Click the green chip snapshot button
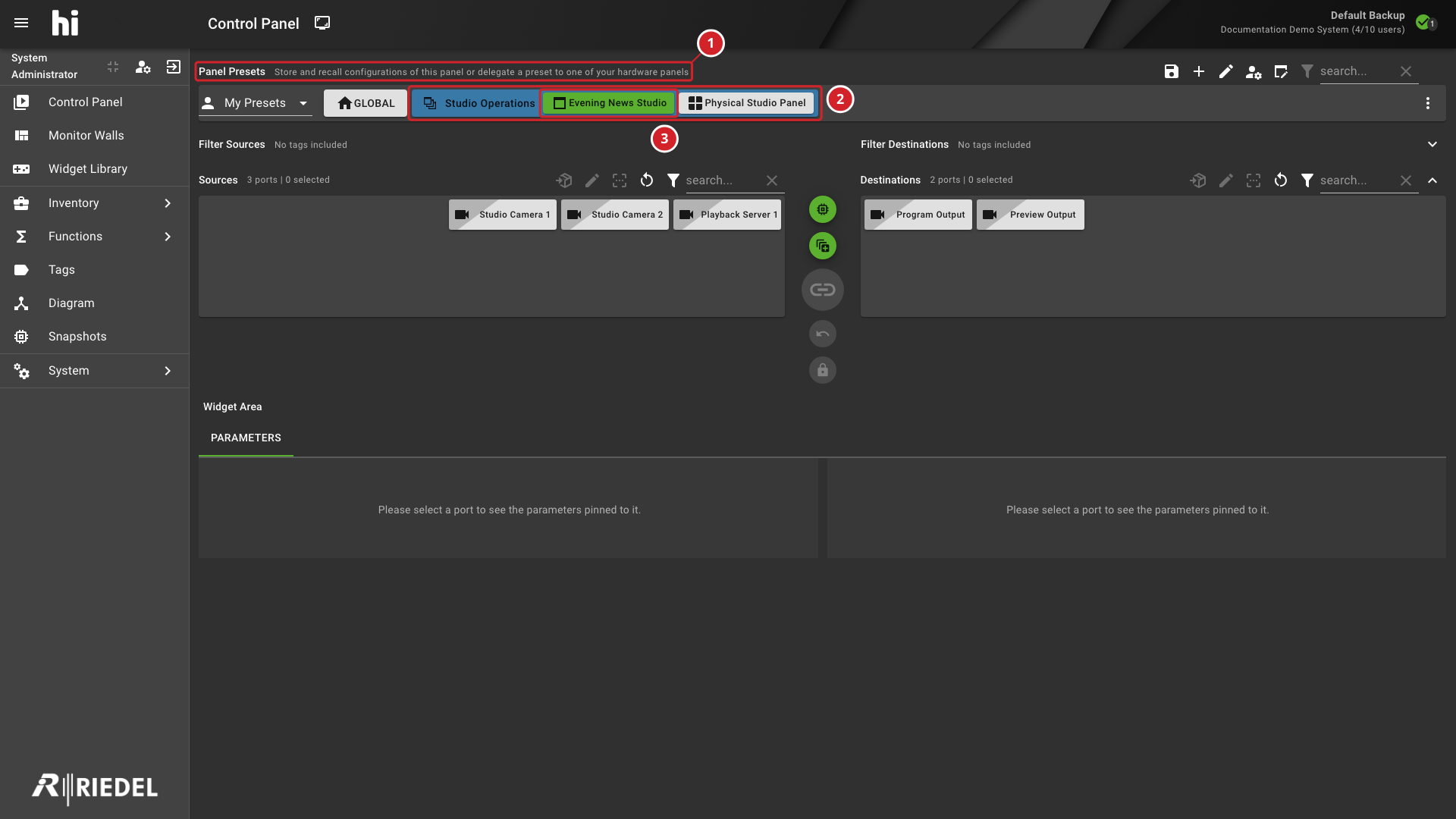Image resolution: width=1456 pixels, height=819 pixels. [x=823, y=209]
